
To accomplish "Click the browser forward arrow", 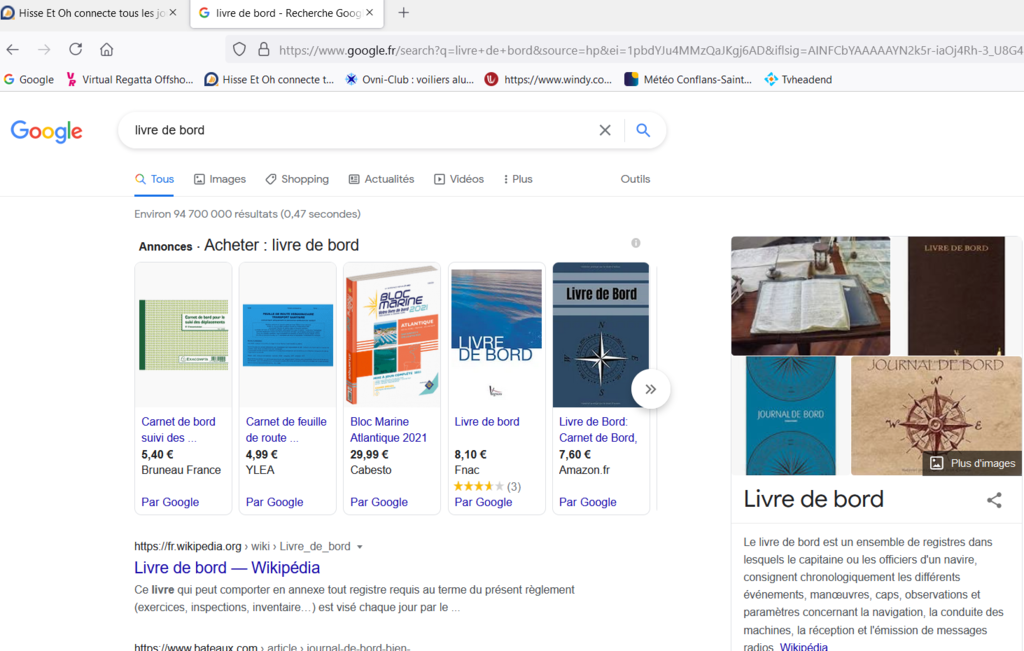I will pyautogui.click(x=44, y=50).
